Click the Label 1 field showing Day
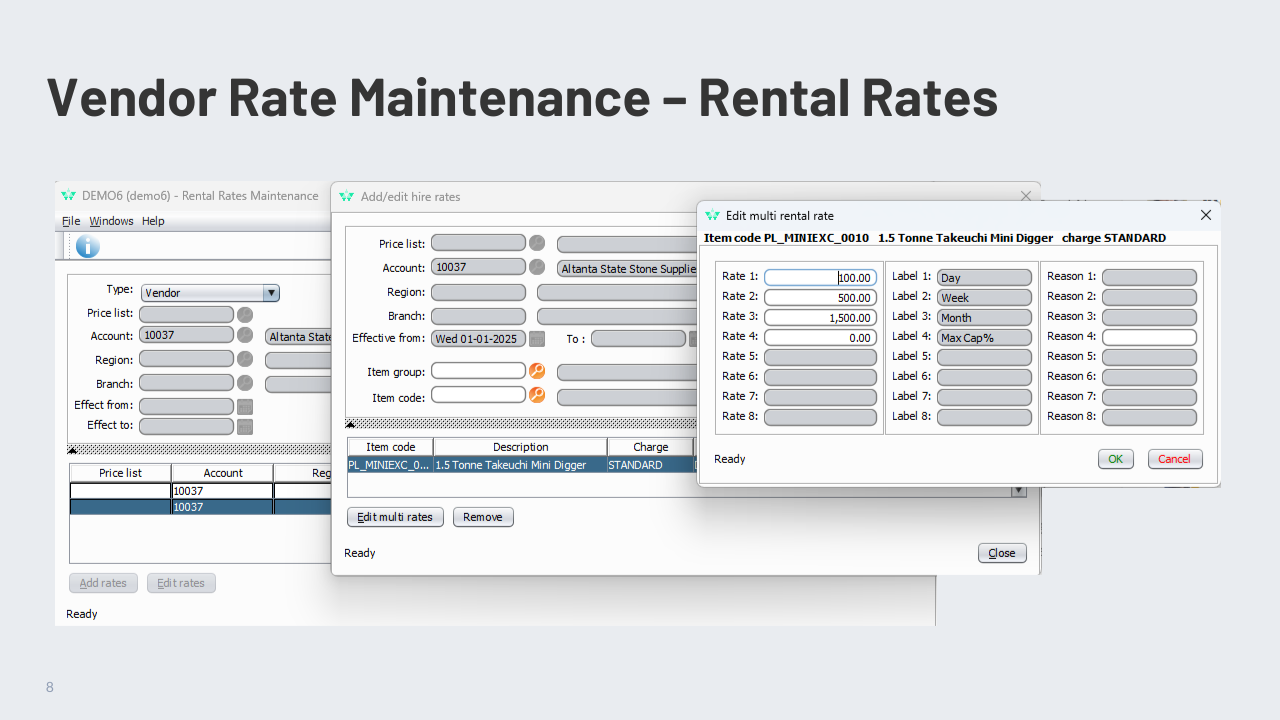The width and height of the screenshot is (1280, 720). tap(984, 277)
